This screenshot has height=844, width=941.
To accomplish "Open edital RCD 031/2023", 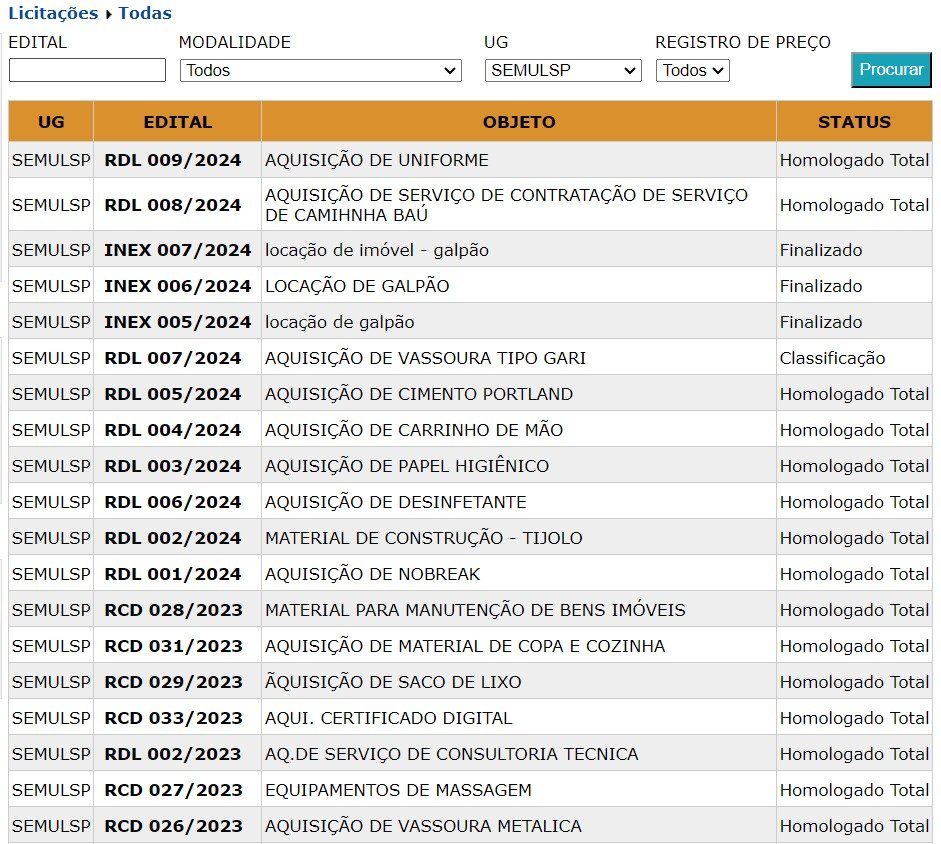I will point(173,647).
